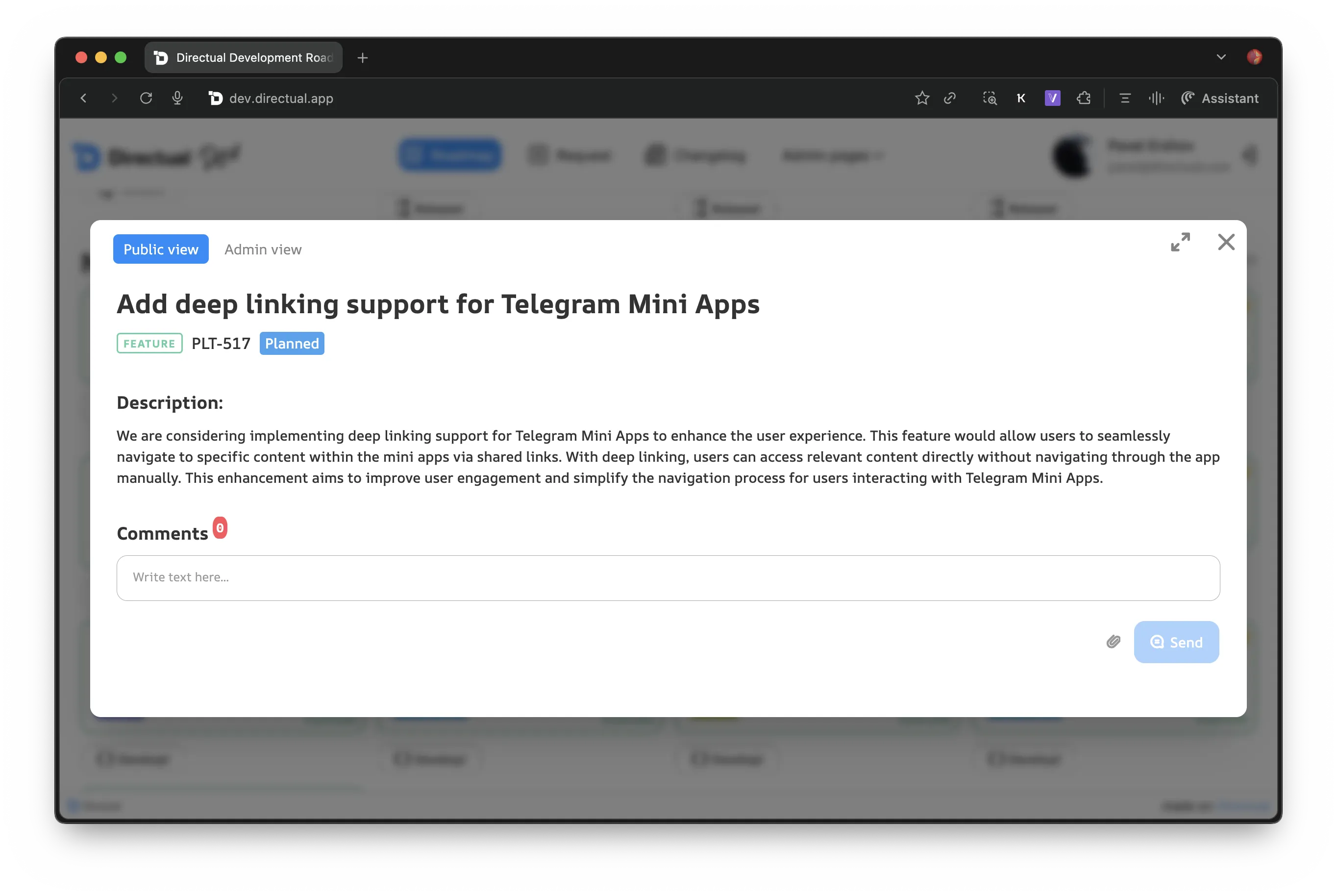Open the extensions puzzle icon
Image resolution: width=1337 pixels, height=896 pixels.
(x=1083, y=99)
